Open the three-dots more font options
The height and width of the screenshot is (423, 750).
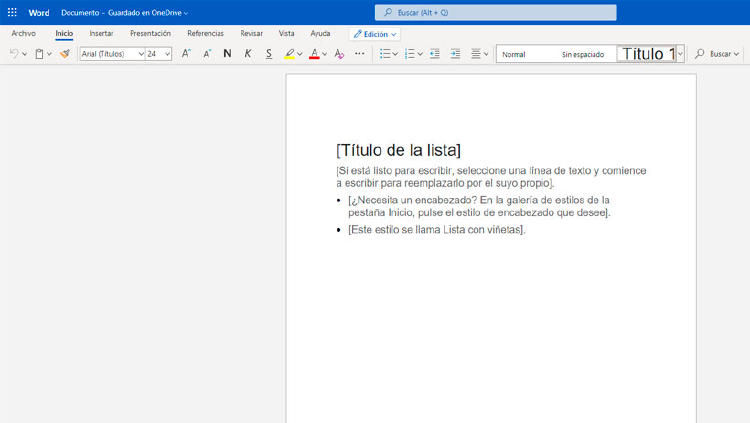tap(360, 54)
